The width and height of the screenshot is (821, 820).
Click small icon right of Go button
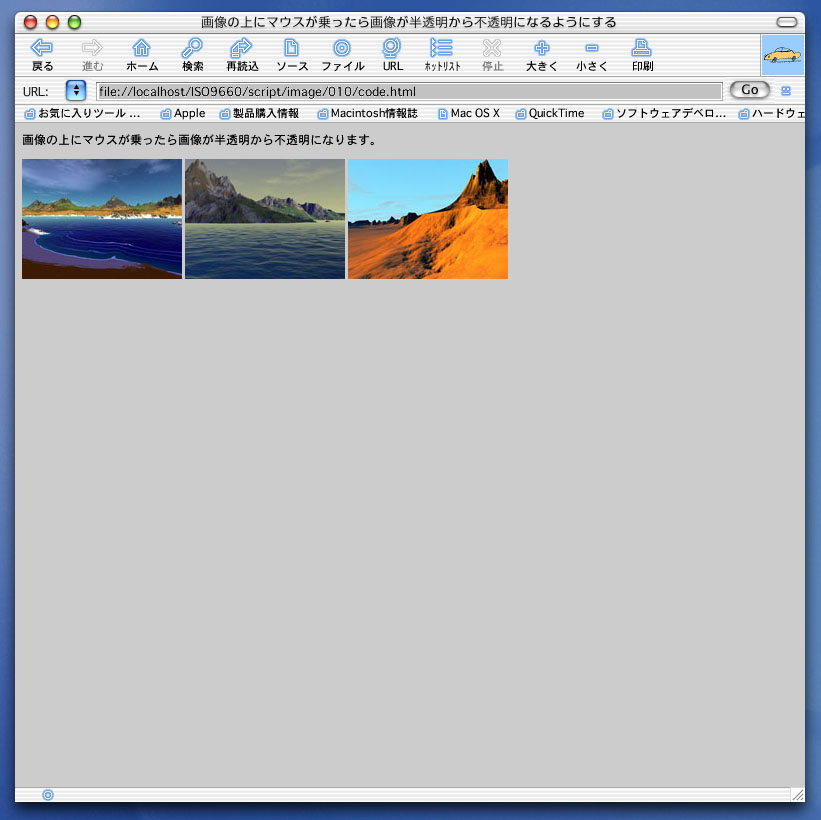click(x=785, y=91)
